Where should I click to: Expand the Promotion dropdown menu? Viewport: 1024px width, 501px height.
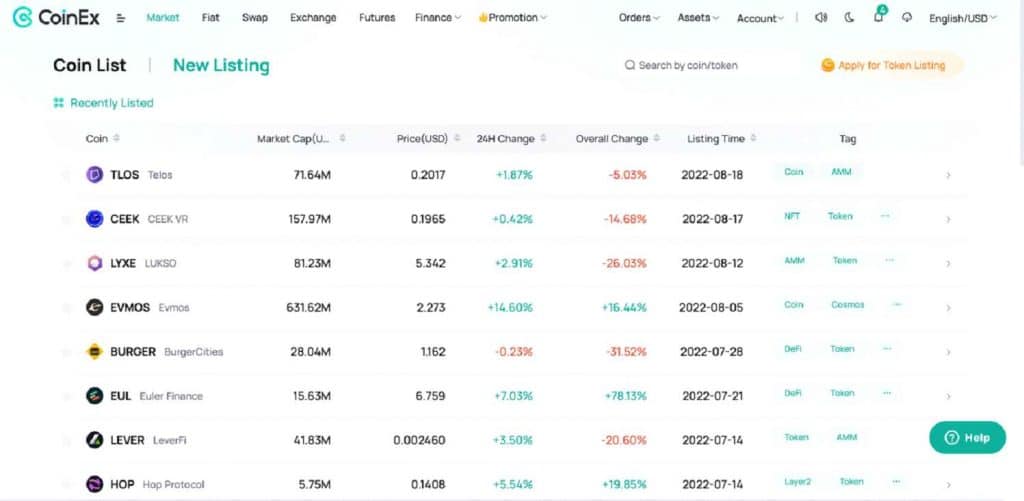(513, 18)
